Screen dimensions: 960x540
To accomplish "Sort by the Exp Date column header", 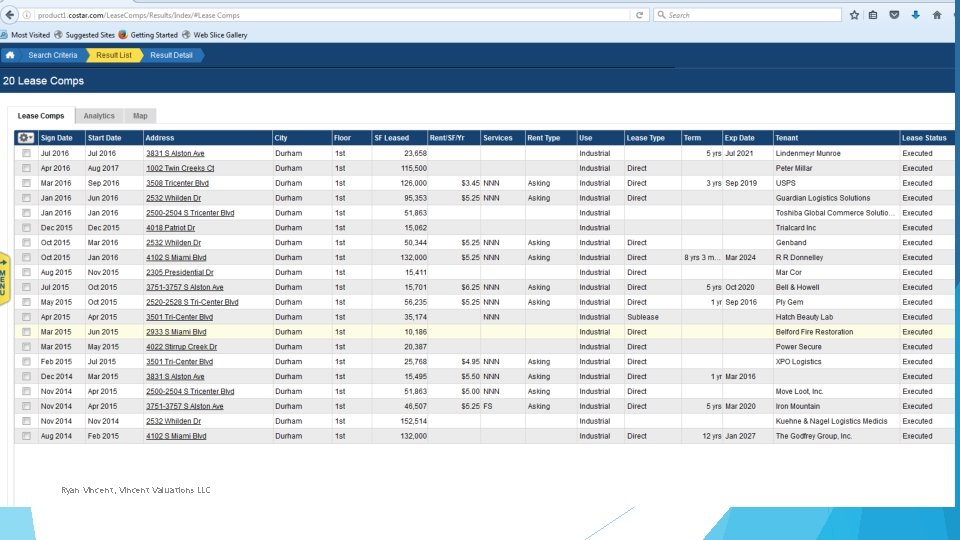I will coord(747,138).
